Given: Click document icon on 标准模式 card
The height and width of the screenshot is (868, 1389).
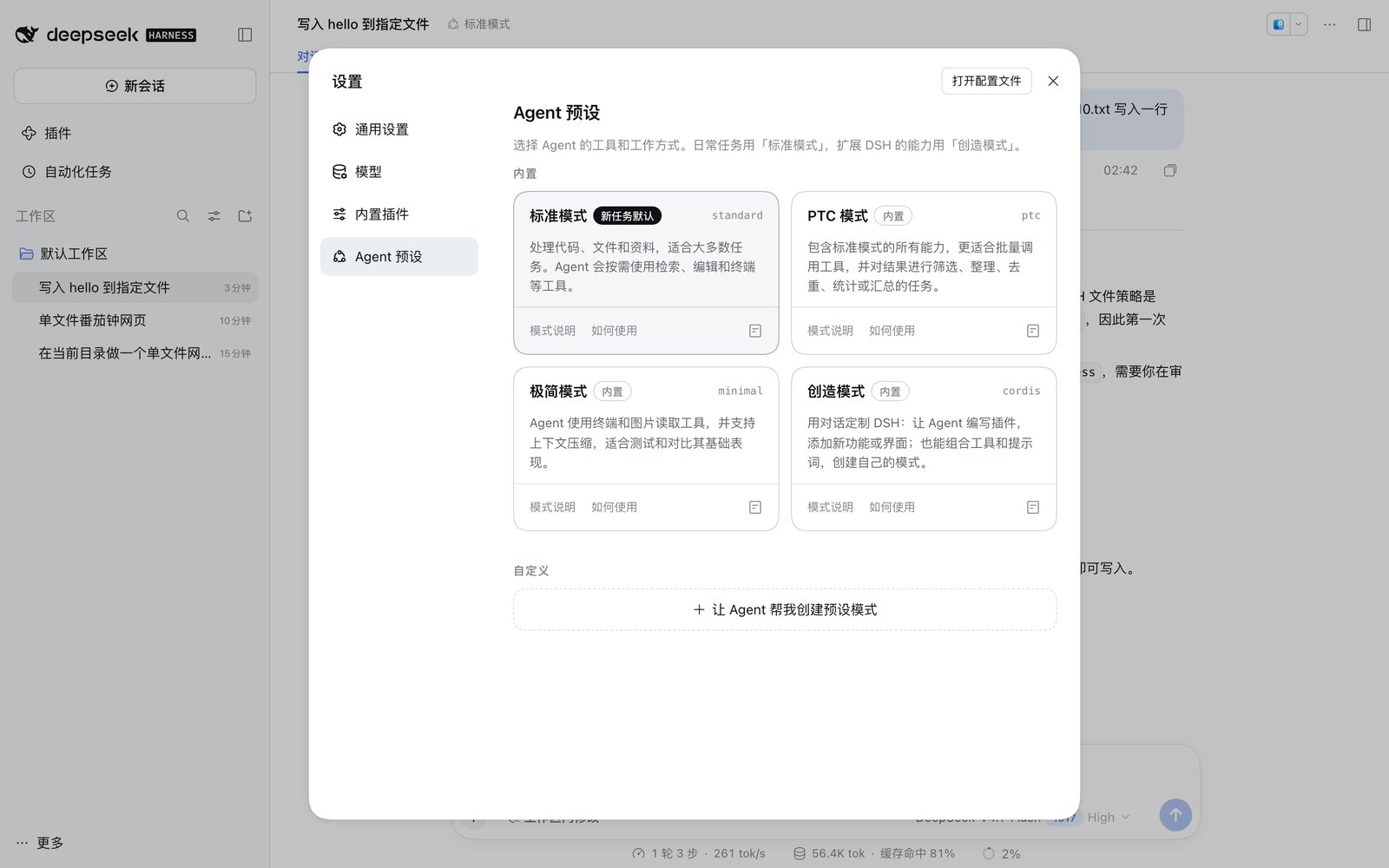Looking at the screenshot, I should point(755,331).
